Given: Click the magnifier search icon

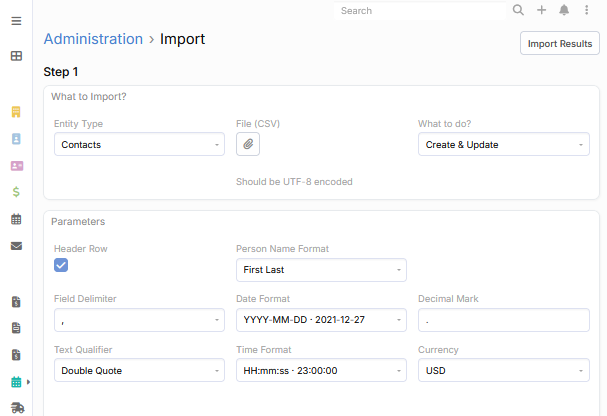Looking at the screenshot, I should tap(518, 11).
